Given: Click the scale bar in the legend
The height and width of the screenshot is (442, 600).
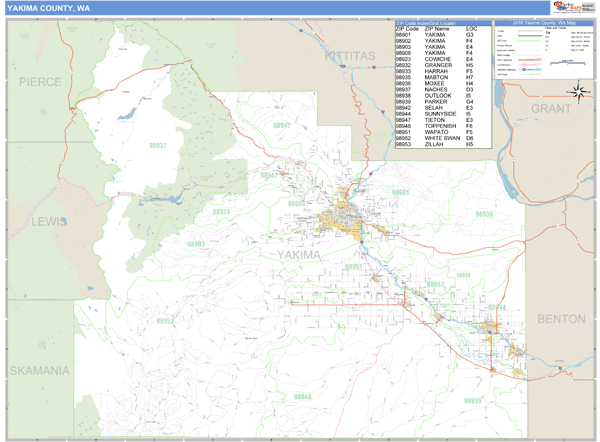Looking at the screenshot, I should (567, 63).
